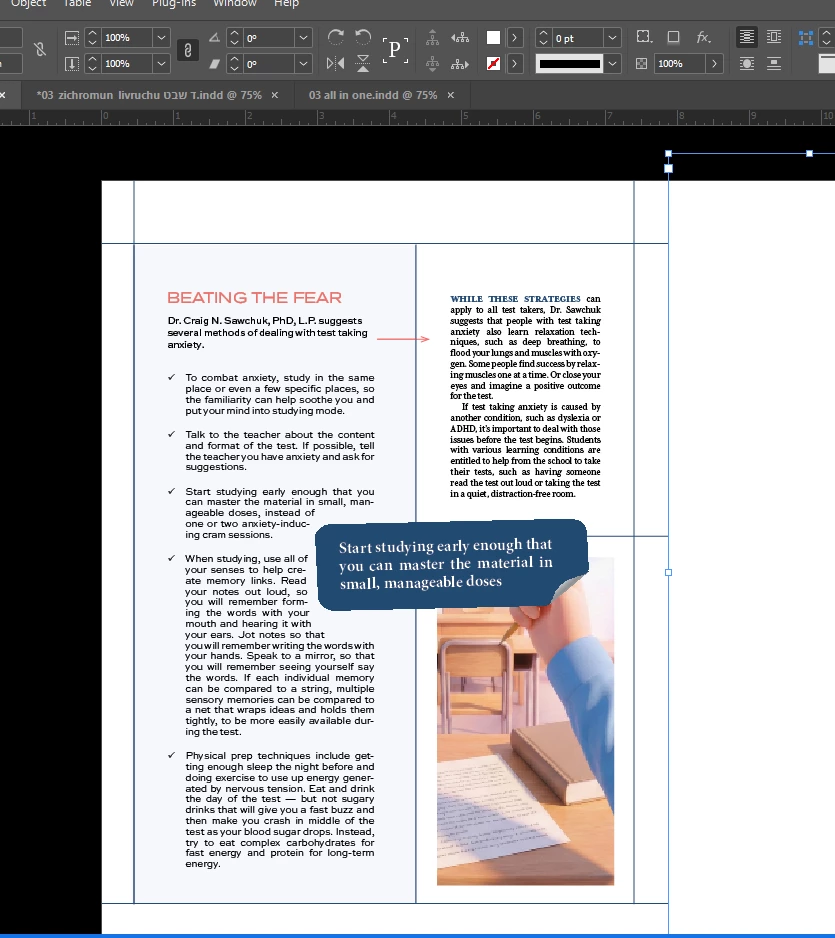Click the blue pull-quote box
Screen dimensions: 835x938
point(450,564)
